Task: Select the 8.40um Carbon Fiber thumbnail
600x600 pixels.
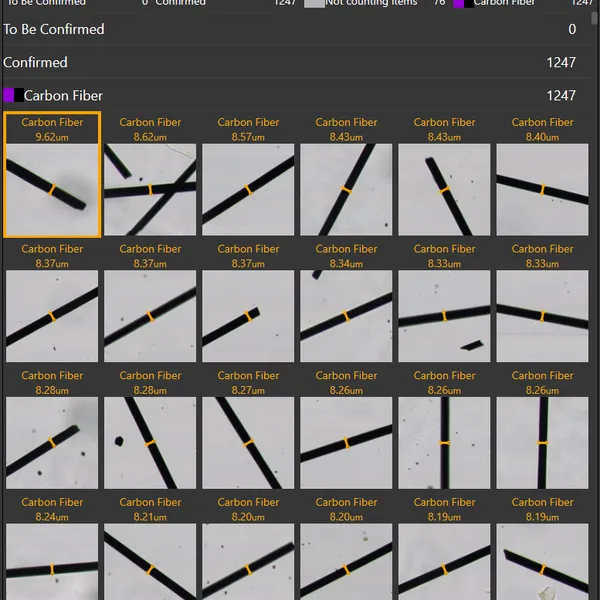Action: 542,174
